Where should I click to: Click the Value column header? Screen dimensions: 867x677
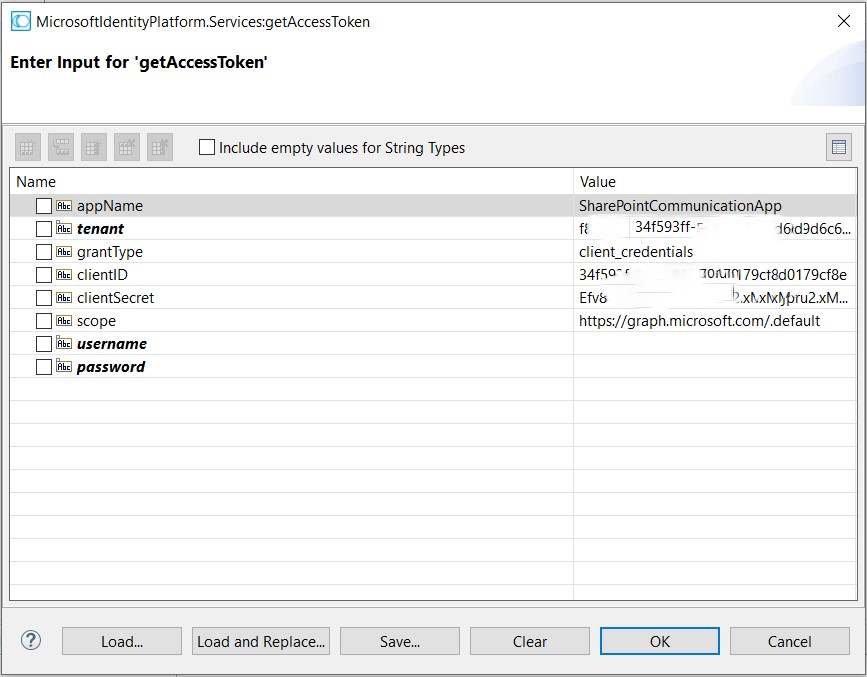715,181
